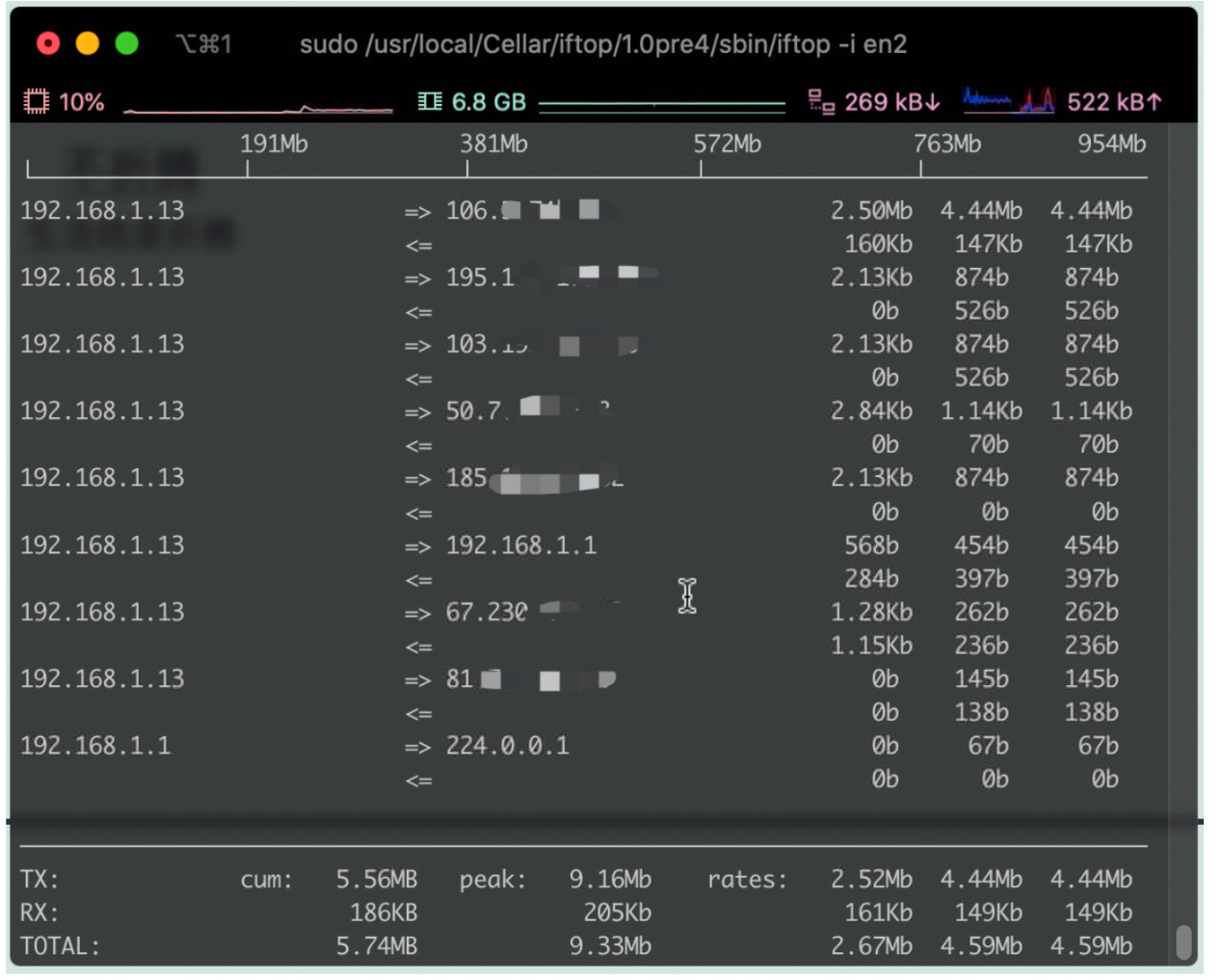The height and width of the screenshot is (980, 1221).
Task: Click the 522 kB upload rate indicator
Action: [1115, 101]
